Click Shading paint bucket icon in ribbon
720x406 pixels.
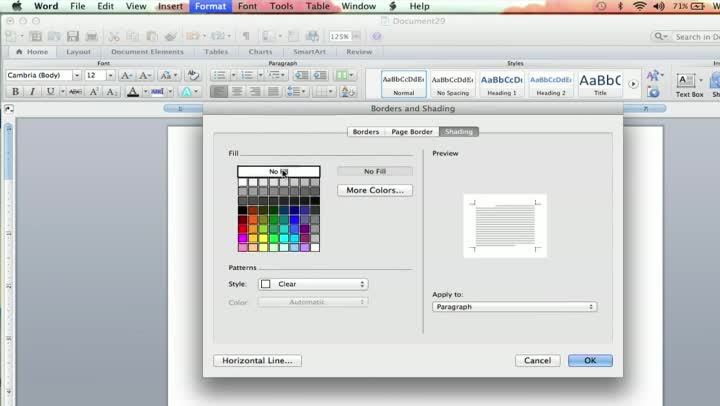347,92
